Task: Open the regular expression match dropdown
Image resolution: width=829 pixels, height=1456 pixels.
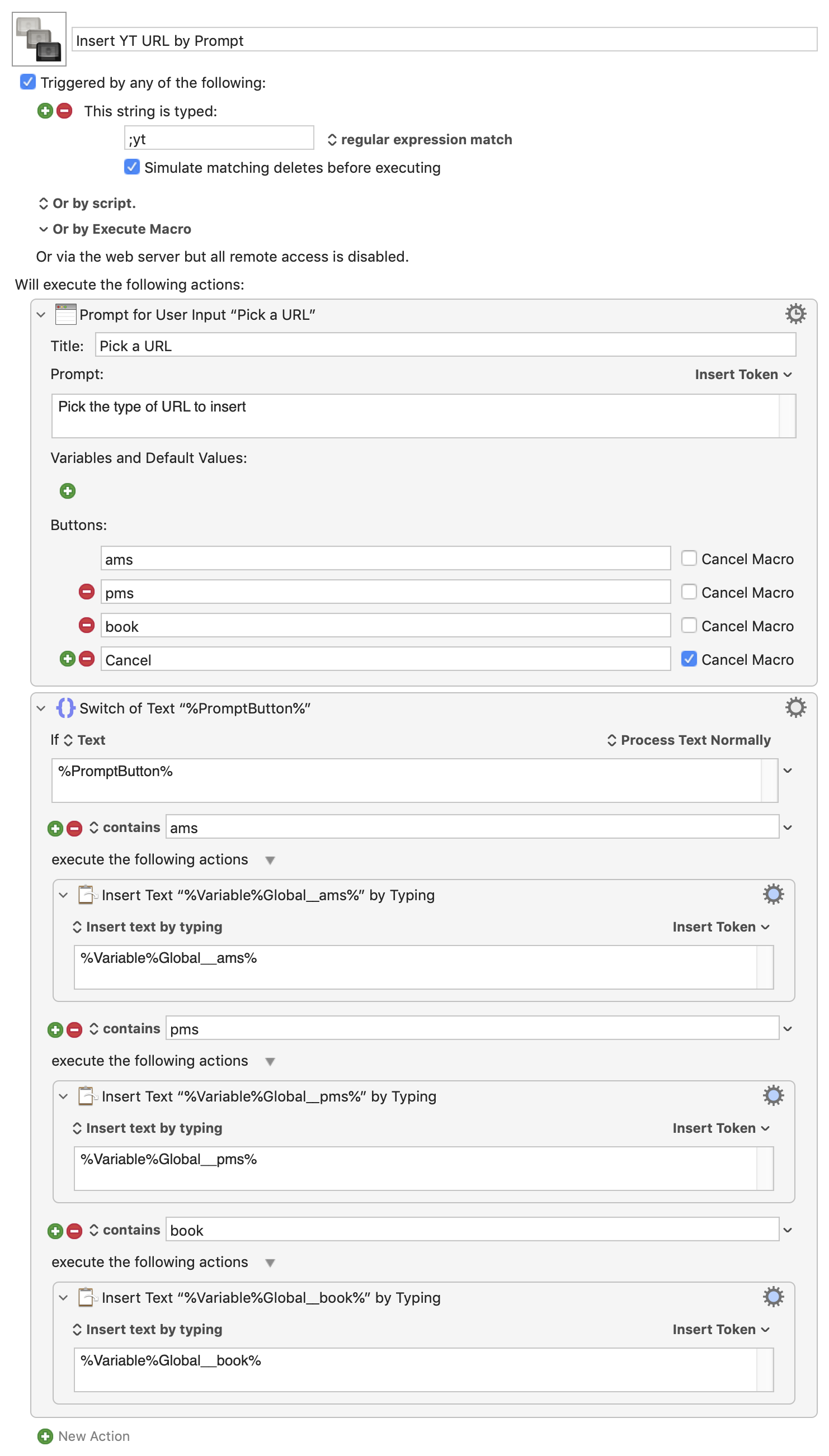Action: point(420,139)
